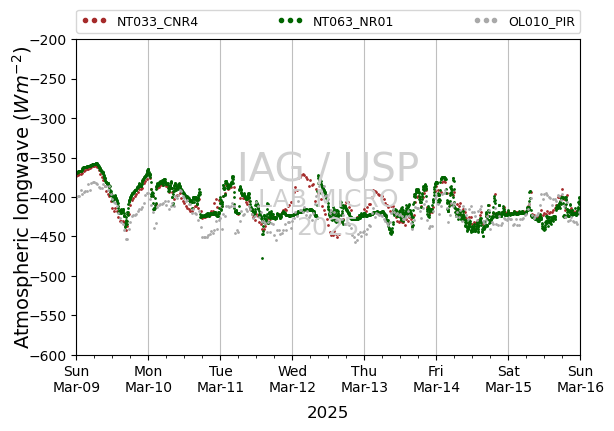
Task: Click the Tue Mar-11 x-axis label
Action: [220, 379]
